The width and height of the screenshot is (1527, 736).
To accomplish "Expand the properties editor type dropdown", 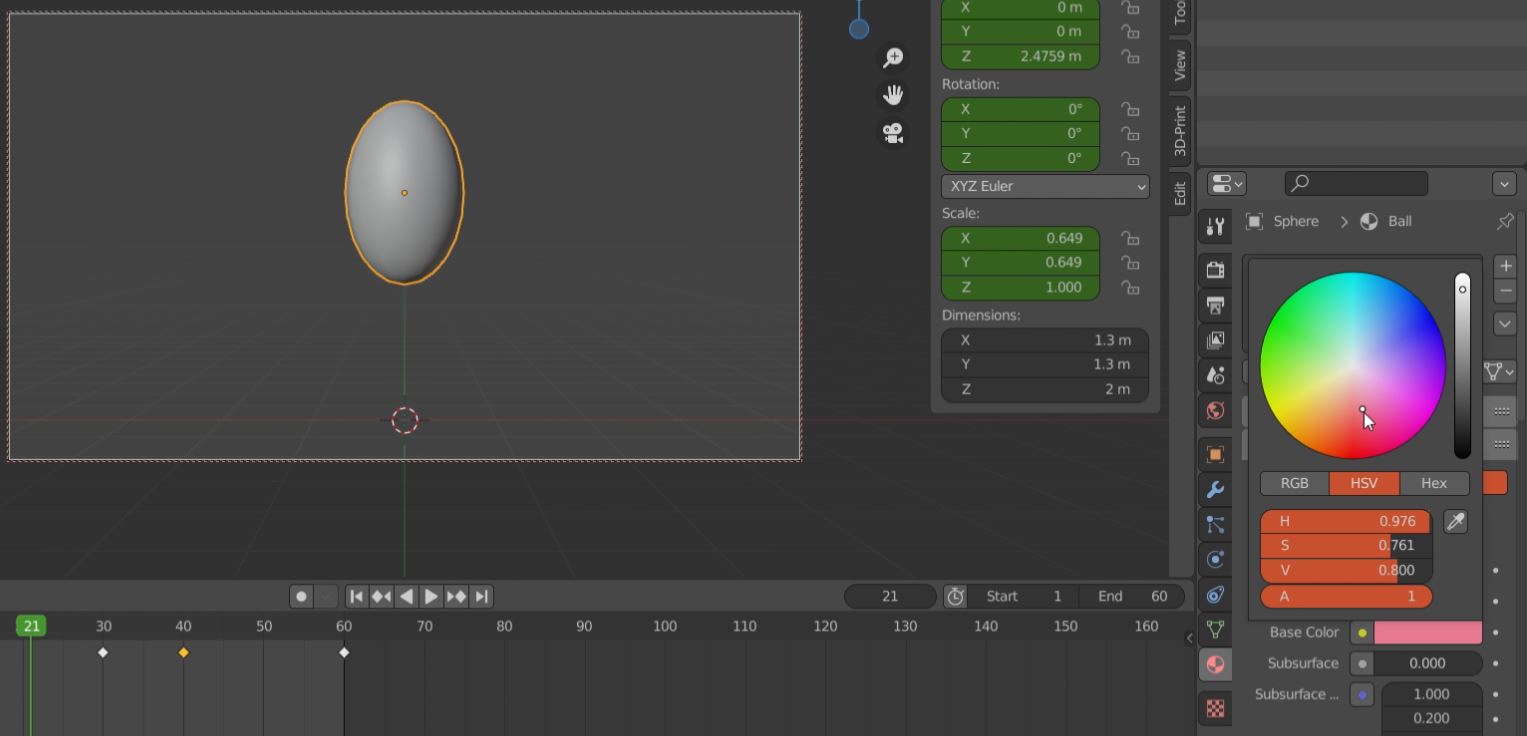I will pos(1226,184).
